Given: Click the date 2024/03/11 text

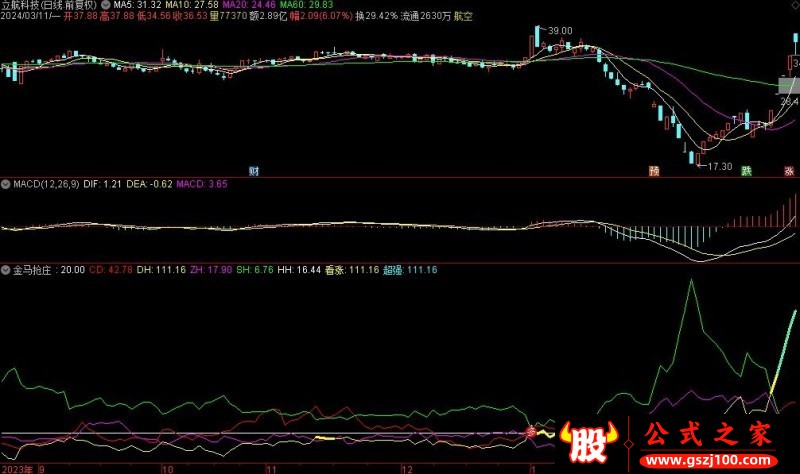Looking at the screenshot, I should (x=25, y=16).
